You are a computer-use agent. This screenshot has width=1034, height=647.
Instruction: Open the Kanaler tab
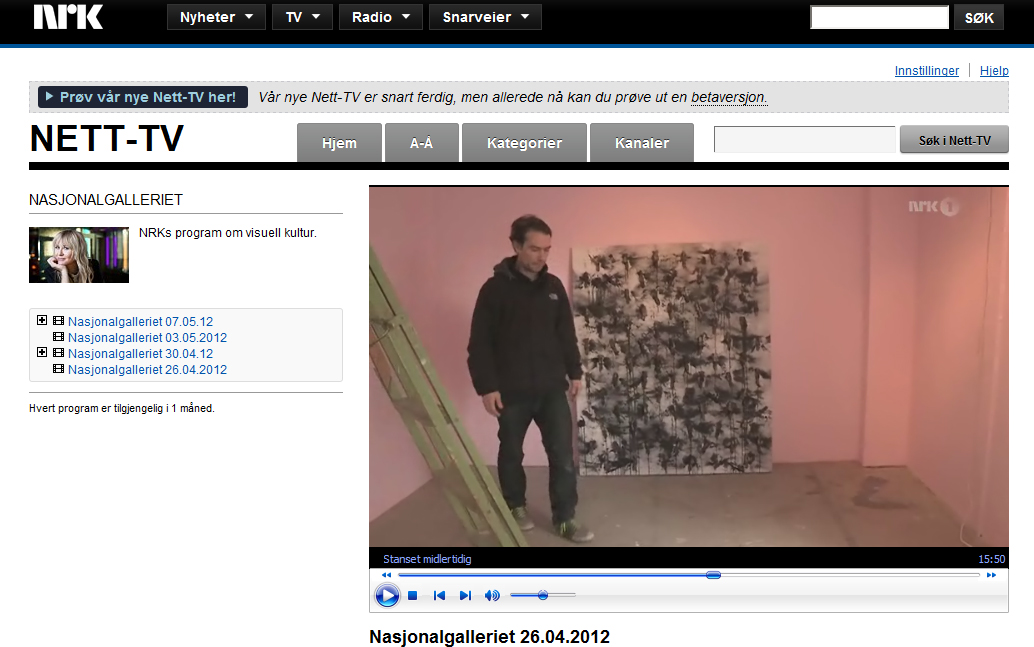tap(642, 142)
